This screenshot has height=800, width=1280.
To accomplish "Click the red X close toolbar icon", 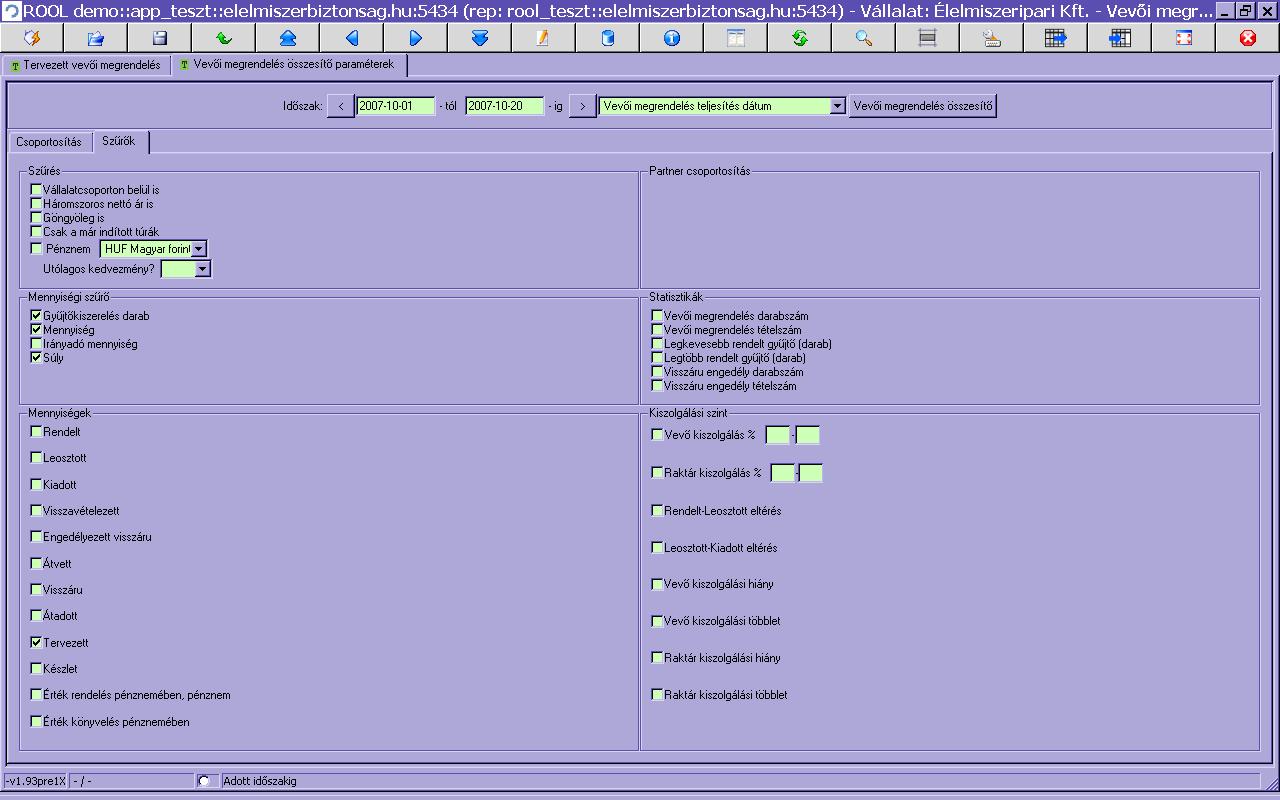I will 1247,38.
